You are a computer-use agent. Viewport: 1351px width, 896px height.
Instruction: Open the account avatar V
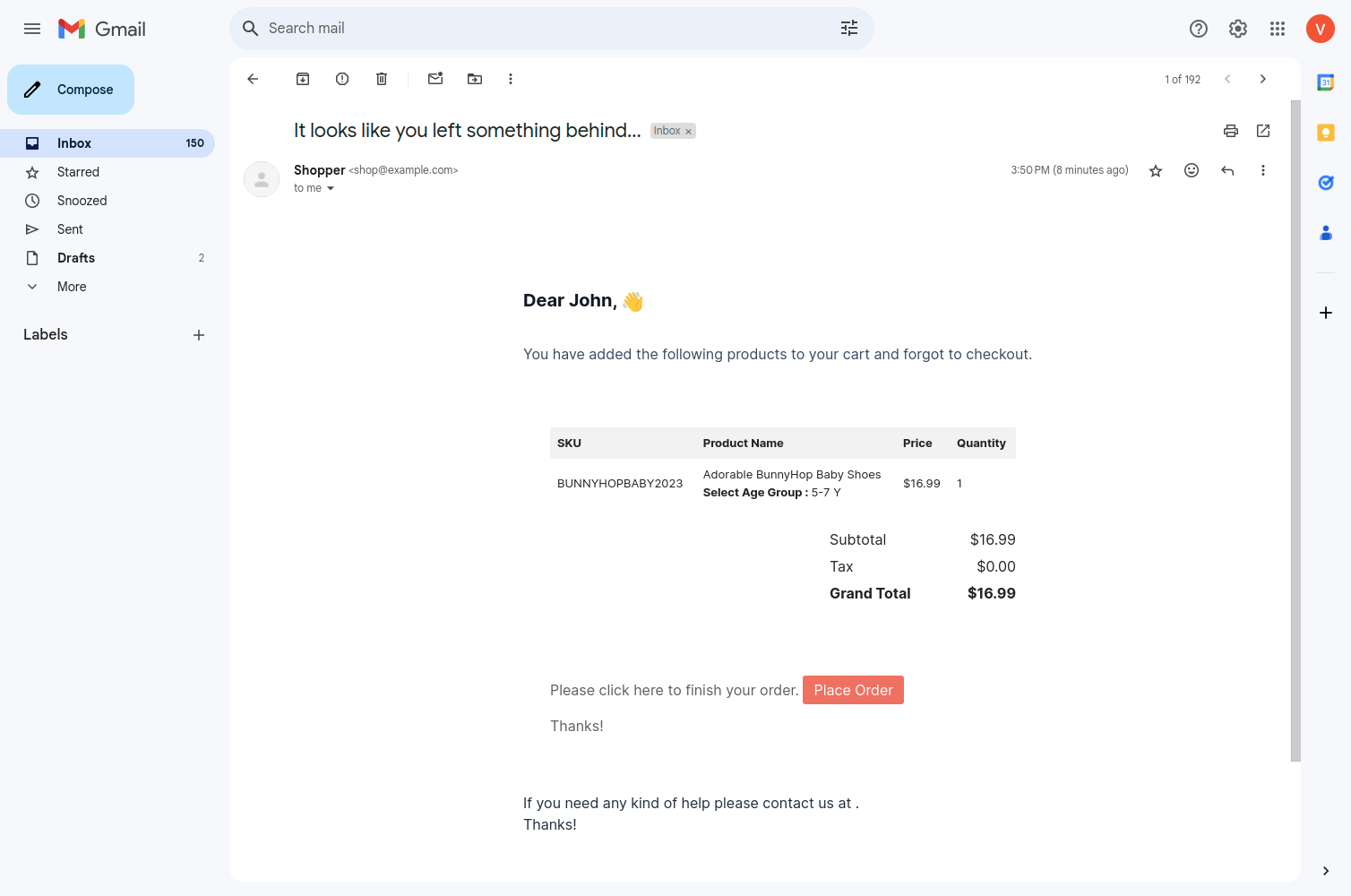1321,29
